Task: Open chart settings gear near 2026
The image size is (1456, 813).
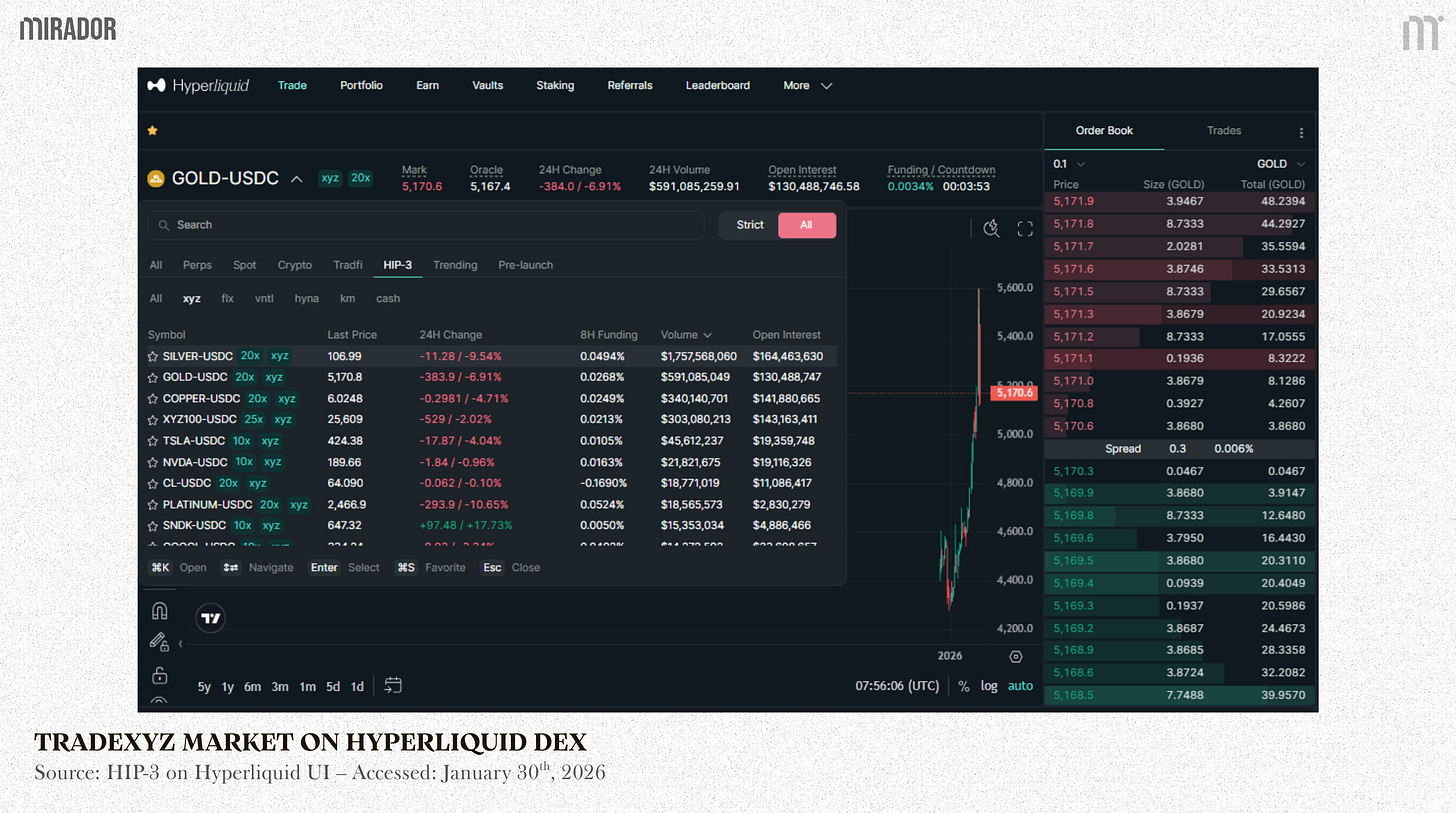Action: pyautogui.click(x=1016, y=656)
